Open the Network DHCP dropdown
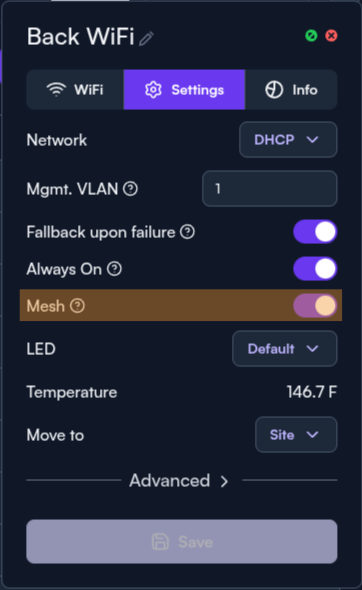Viewport: 362px width, 590px height. click(288, 140)
